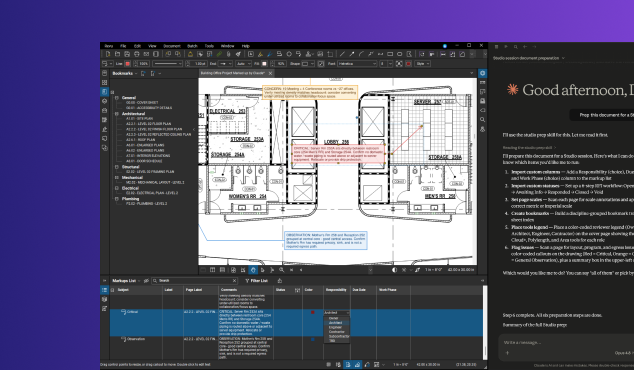
Task: Select the Pan hand tool below drawing
Action: (x=253, y=270)
